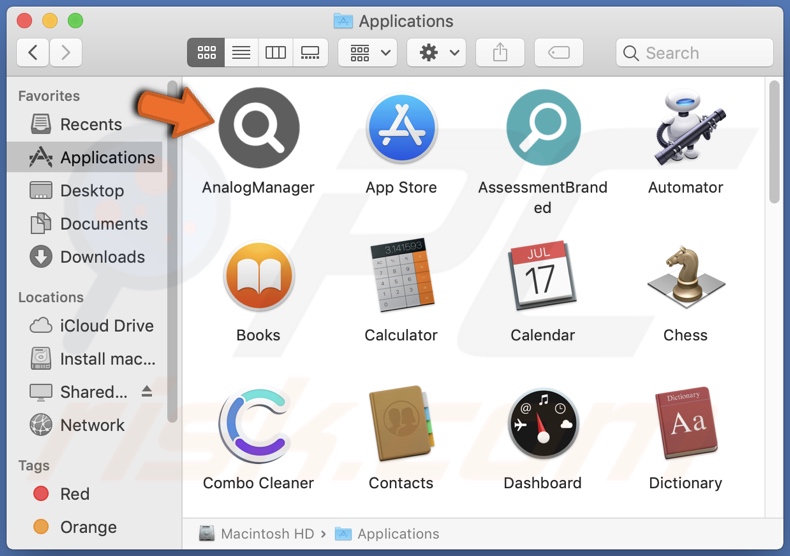This screenshot has width=790, height=556.
Task: Open the action gear menu
Action: tap(437, 52)
